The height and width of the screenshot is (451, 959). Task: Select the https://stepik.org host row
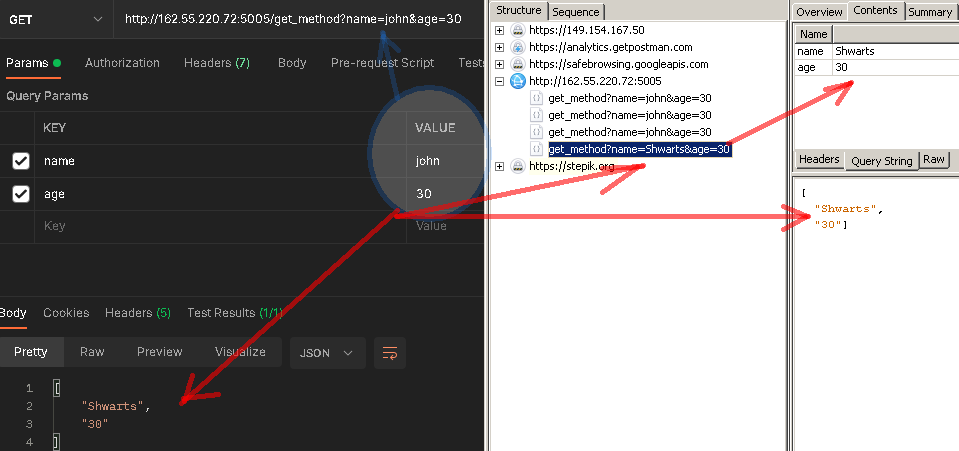tap(572, 166)
